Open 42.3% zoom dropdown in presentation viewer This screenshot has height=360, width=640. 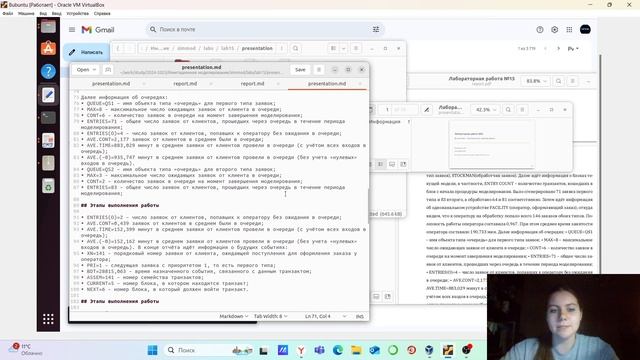coord(486,109)
